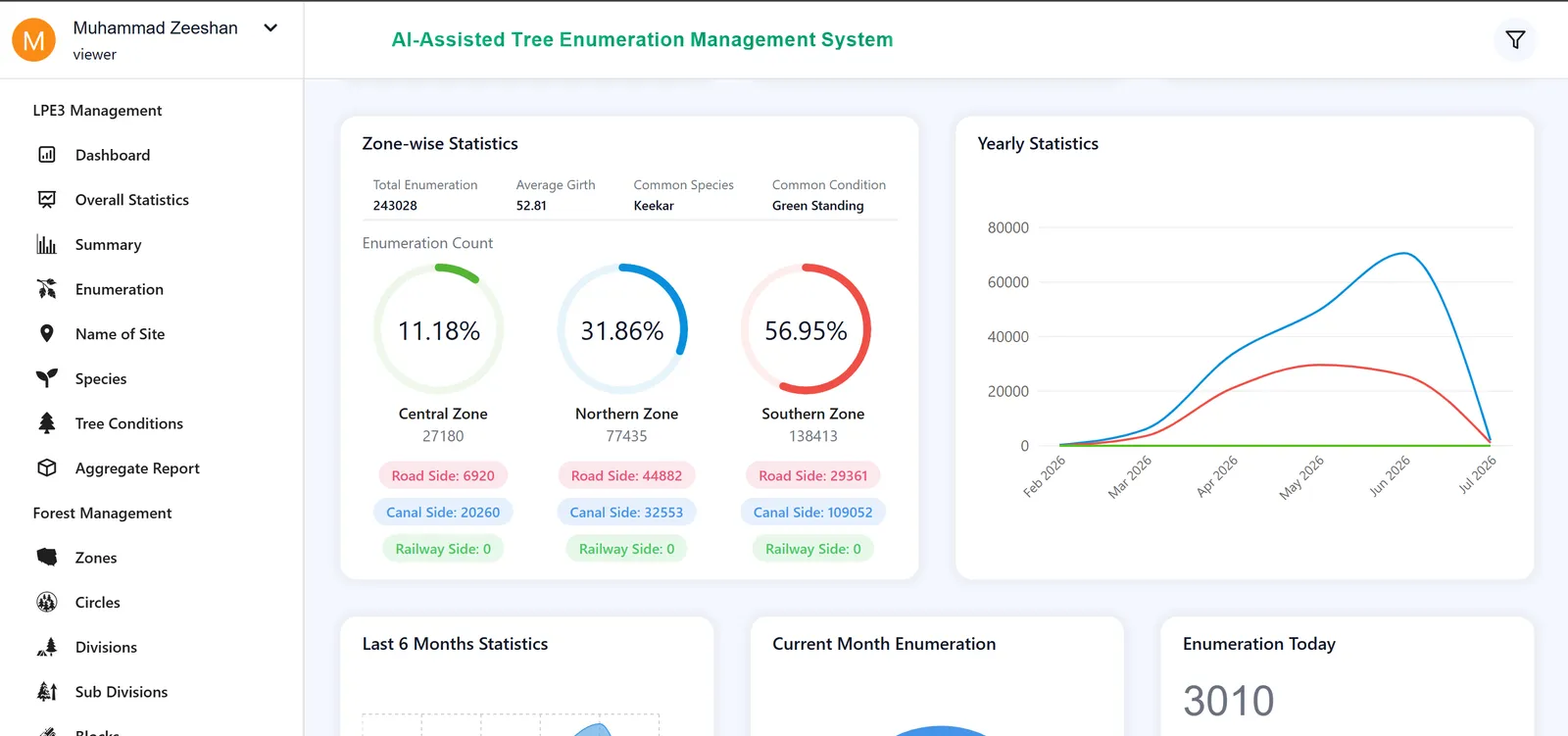This screenshot has height=736, width=1568.
Task: Click the Total Enumeration value 243028
Action: tap(395, 206)
